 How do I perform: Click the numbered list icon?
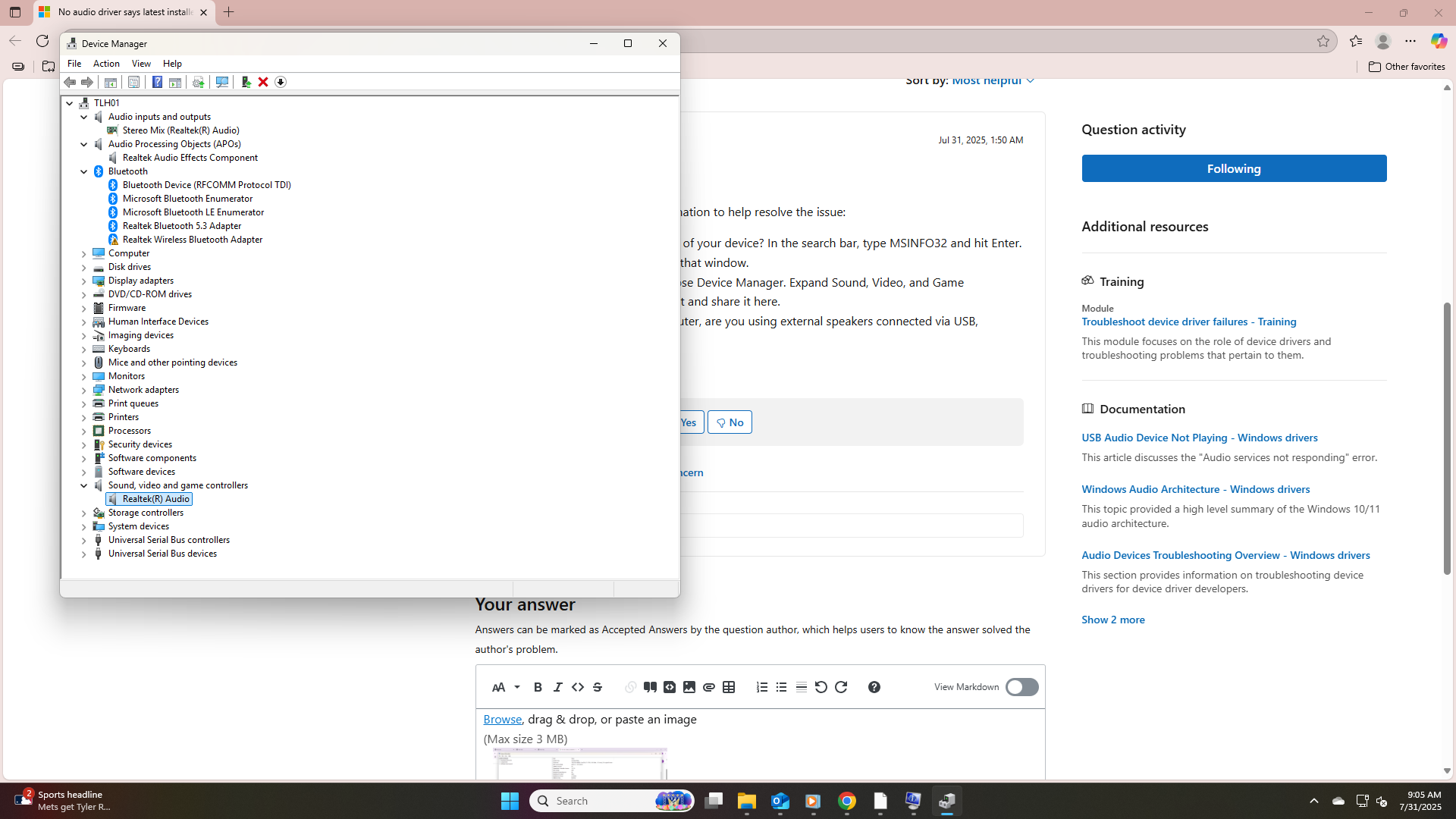pos(761,687)
